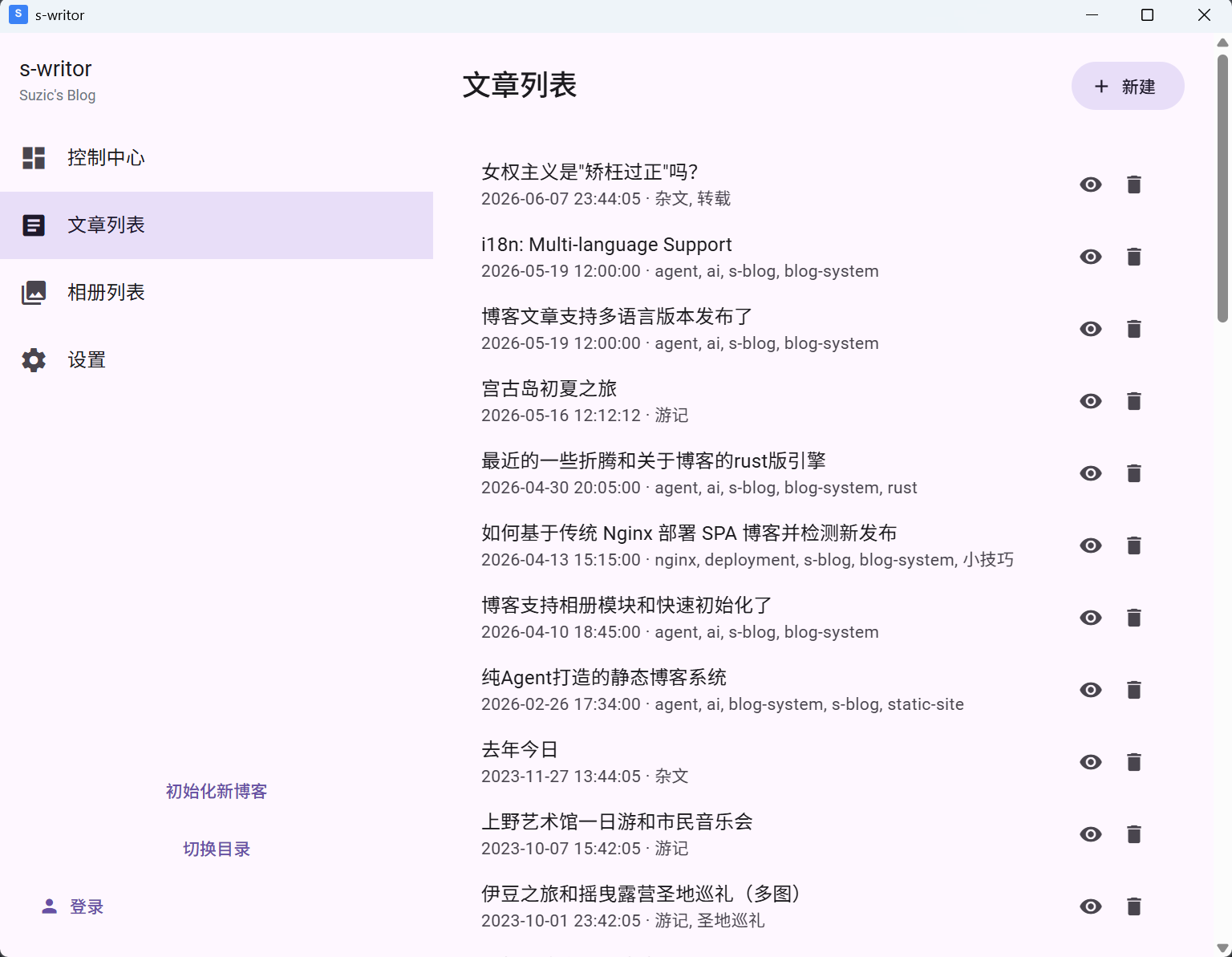Click eye icon for 上野艺术馆一日游和市民音乐会
Image resolution: width=1232 pixels, height=957 pixels.
point(1091,834)
